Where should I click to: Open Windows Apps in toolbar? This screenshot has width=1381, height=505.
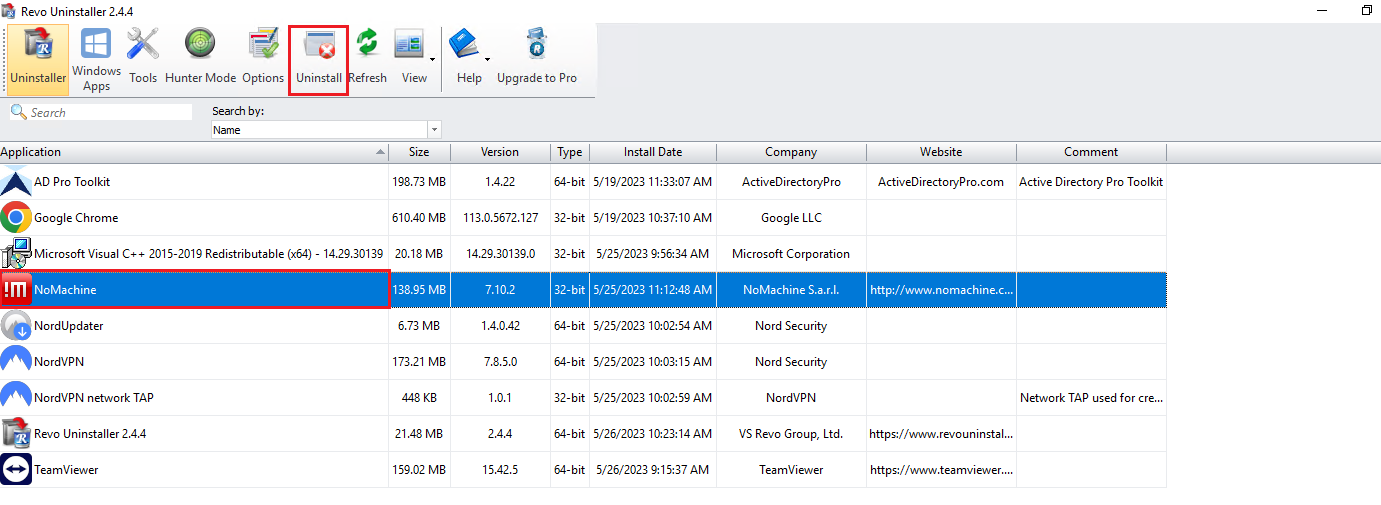tap(96, 60)
